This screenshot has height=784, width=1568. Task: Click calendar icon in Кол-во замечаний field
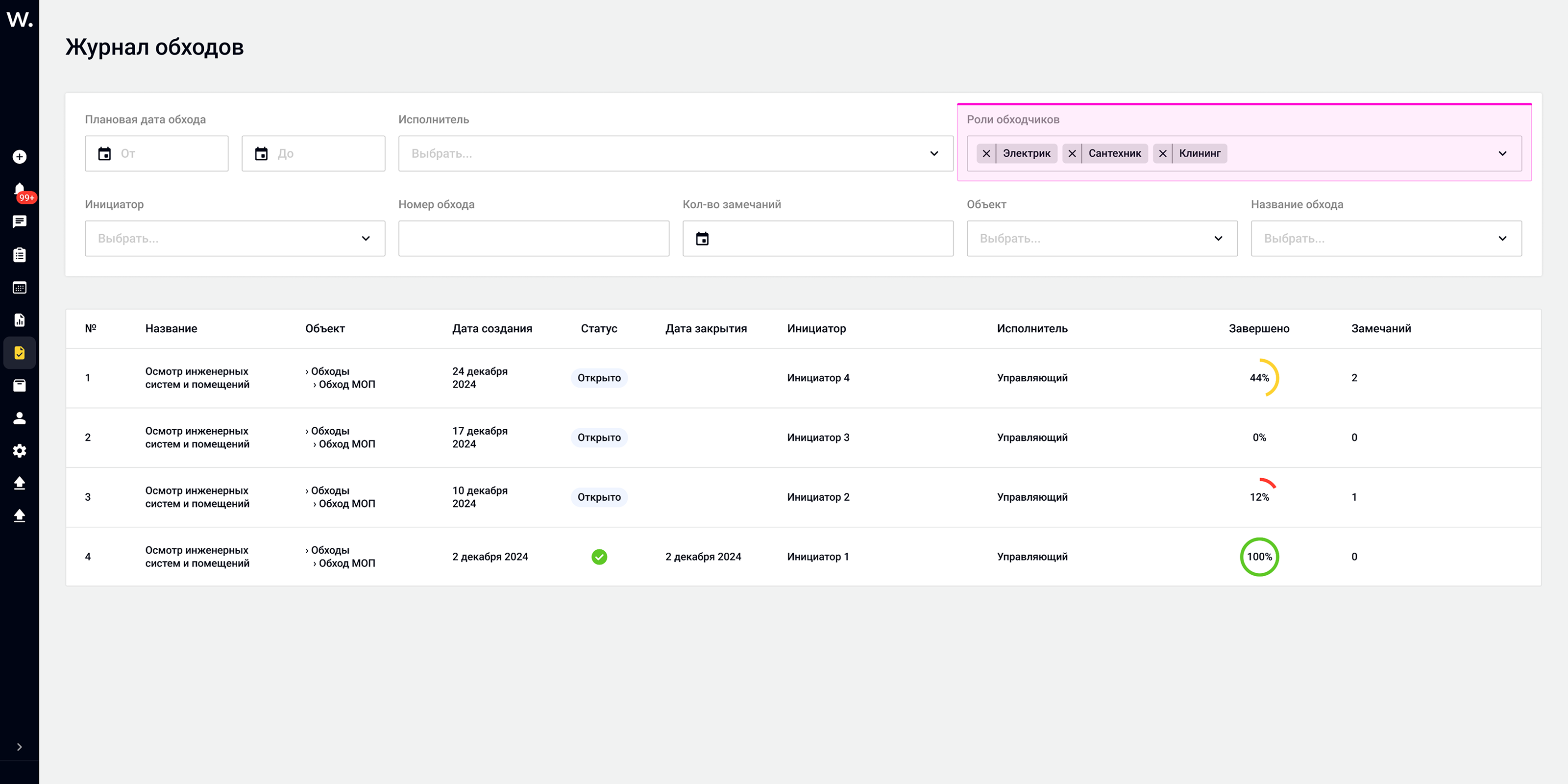[703, 239]
